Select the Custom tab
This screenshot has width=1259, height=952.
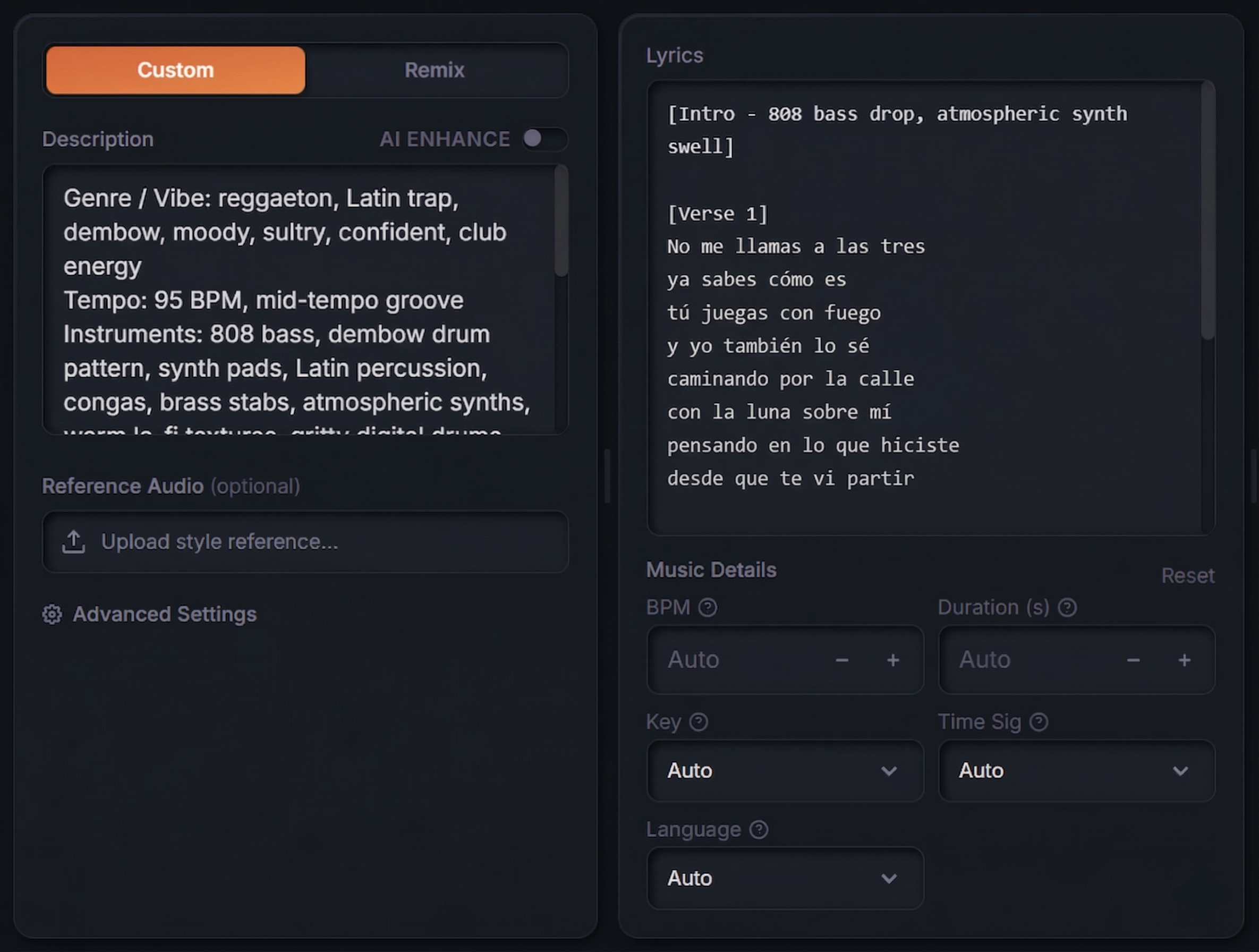click(175, 70)
